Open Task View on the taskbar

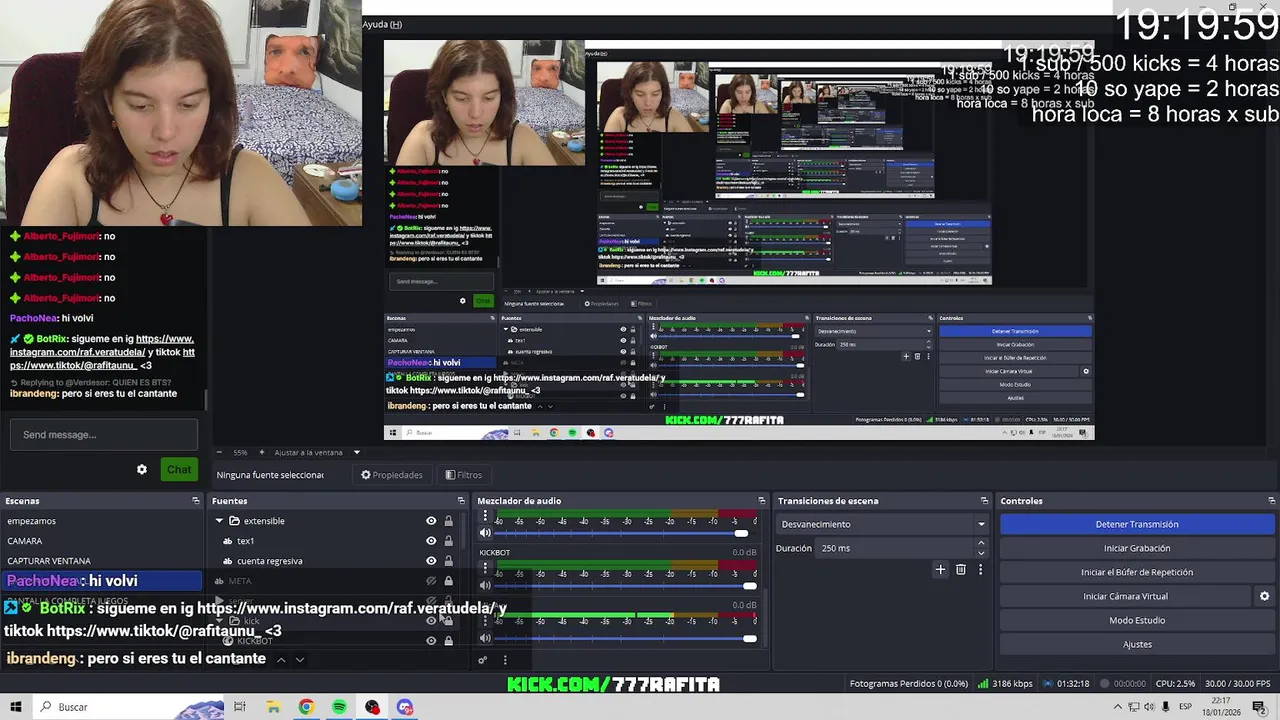click(x=240, y=707)
